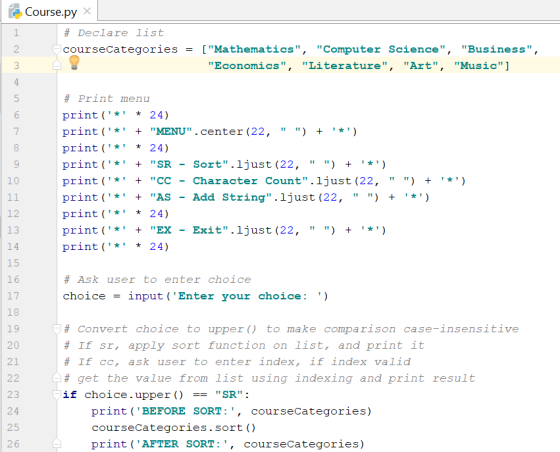Image resolution: width=560 pixels, height=452 pixels.
Task: Collapse the comment block fold at line 19
Action: pyautogui.click(x=56, y=328)
